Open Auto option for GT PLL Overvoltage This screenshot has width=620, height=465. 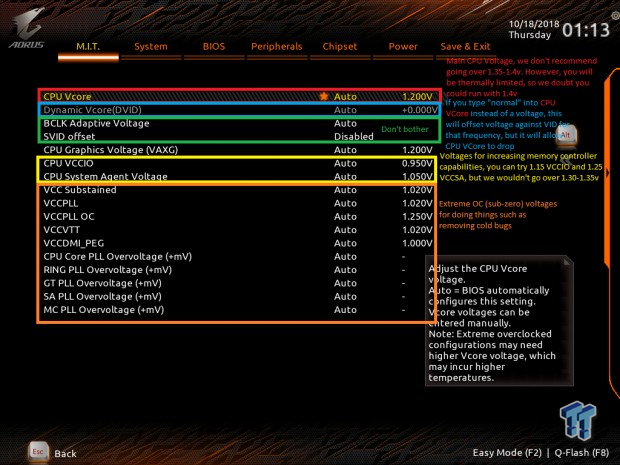(x=345, y=283)
